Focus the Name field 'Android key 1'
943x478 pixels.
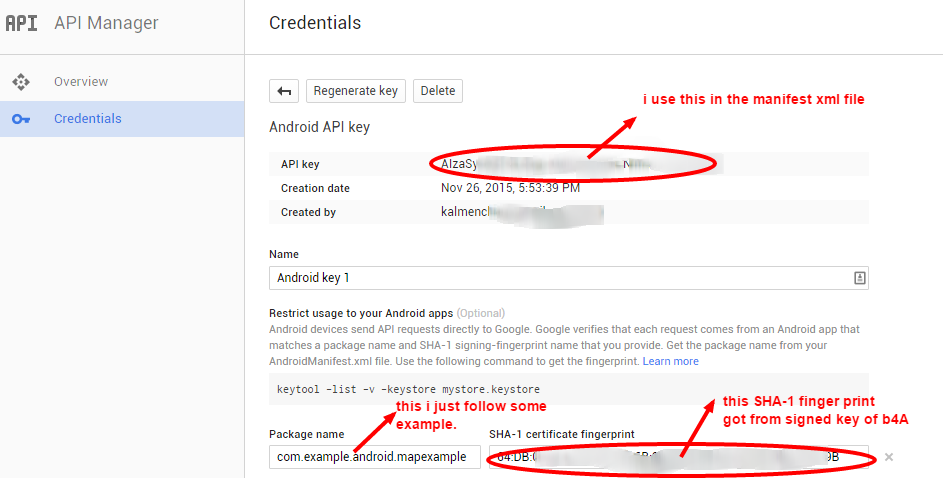560,278
